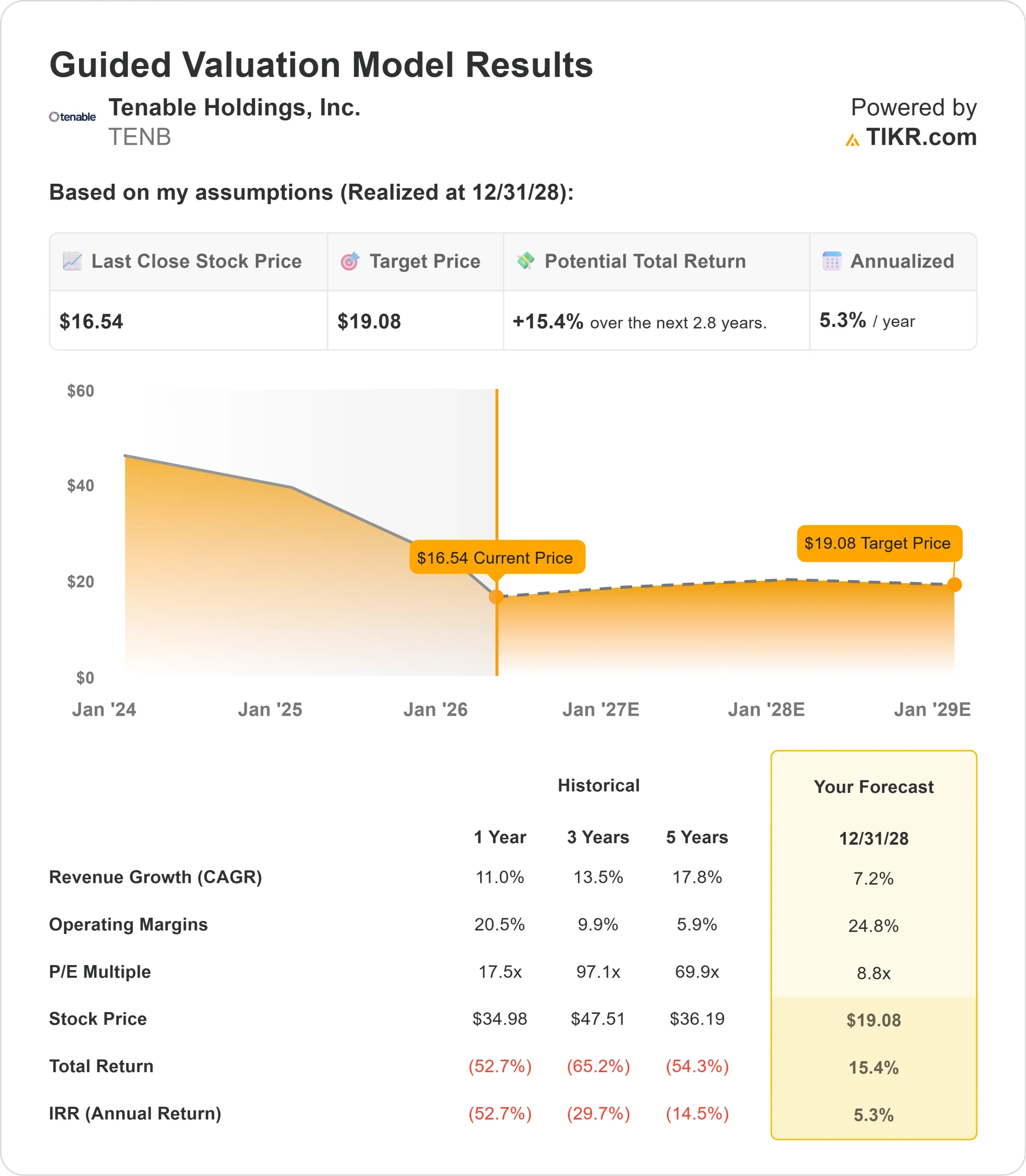This screenshot has height=1176, width=1026.
Task: Click the Revenue Growth (CAGR) row label
Action: pos(155,876)
